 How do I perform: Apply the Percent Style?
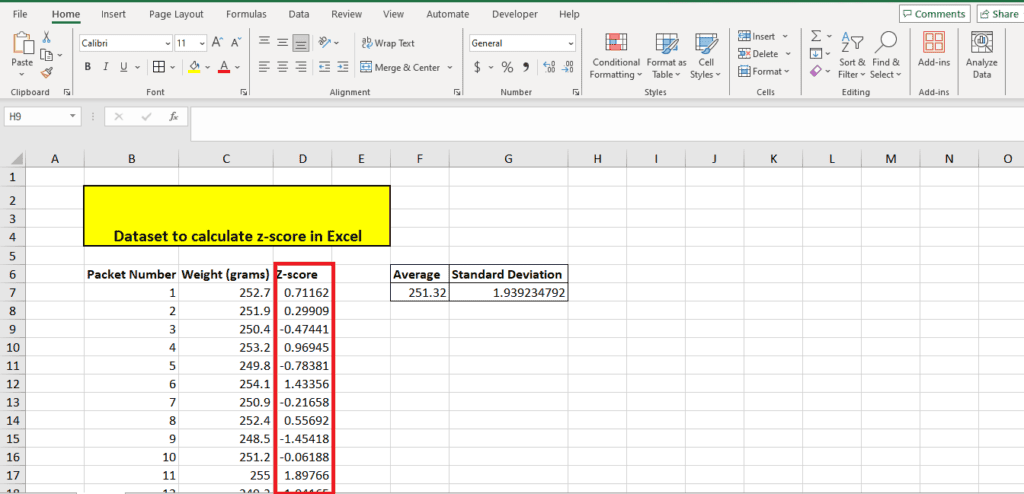click(507, 67)
